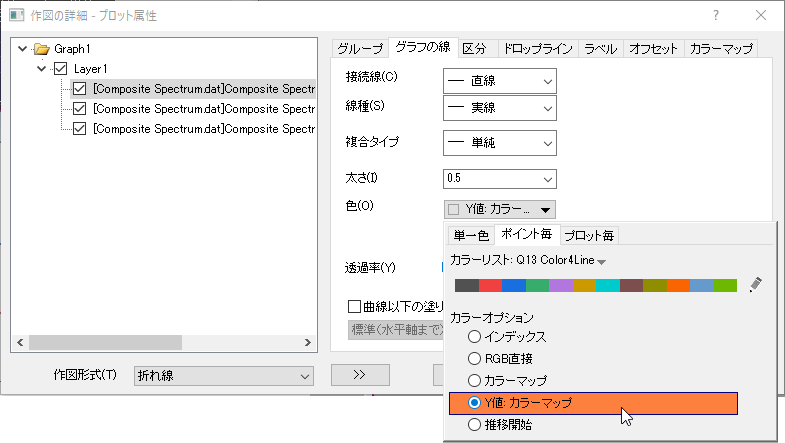This screenshot has width=785, height=443.
Task: Switch to the カラーマップ tab
Action: [721, 49]
